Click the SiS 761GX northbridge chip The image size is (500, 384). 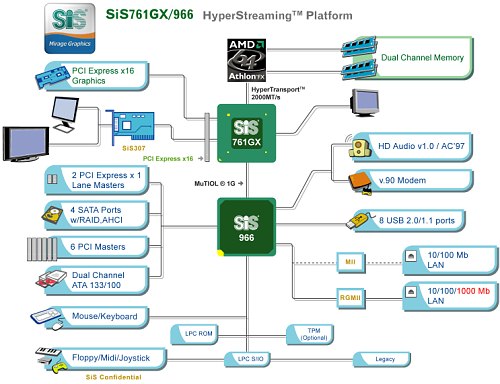coord(247,133)
